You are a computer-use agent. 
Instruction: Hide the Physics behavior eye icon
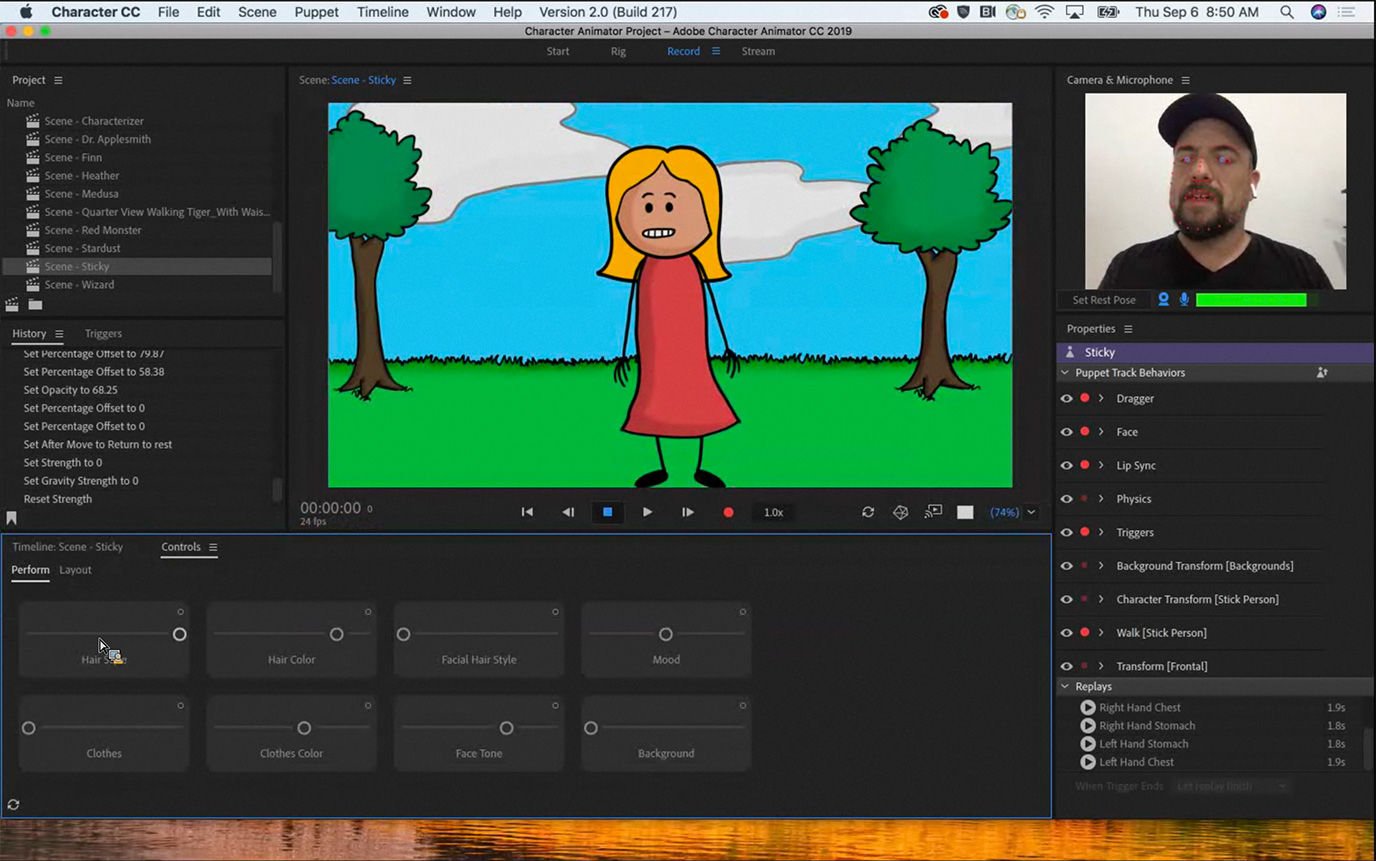(x=1066, y=499)
